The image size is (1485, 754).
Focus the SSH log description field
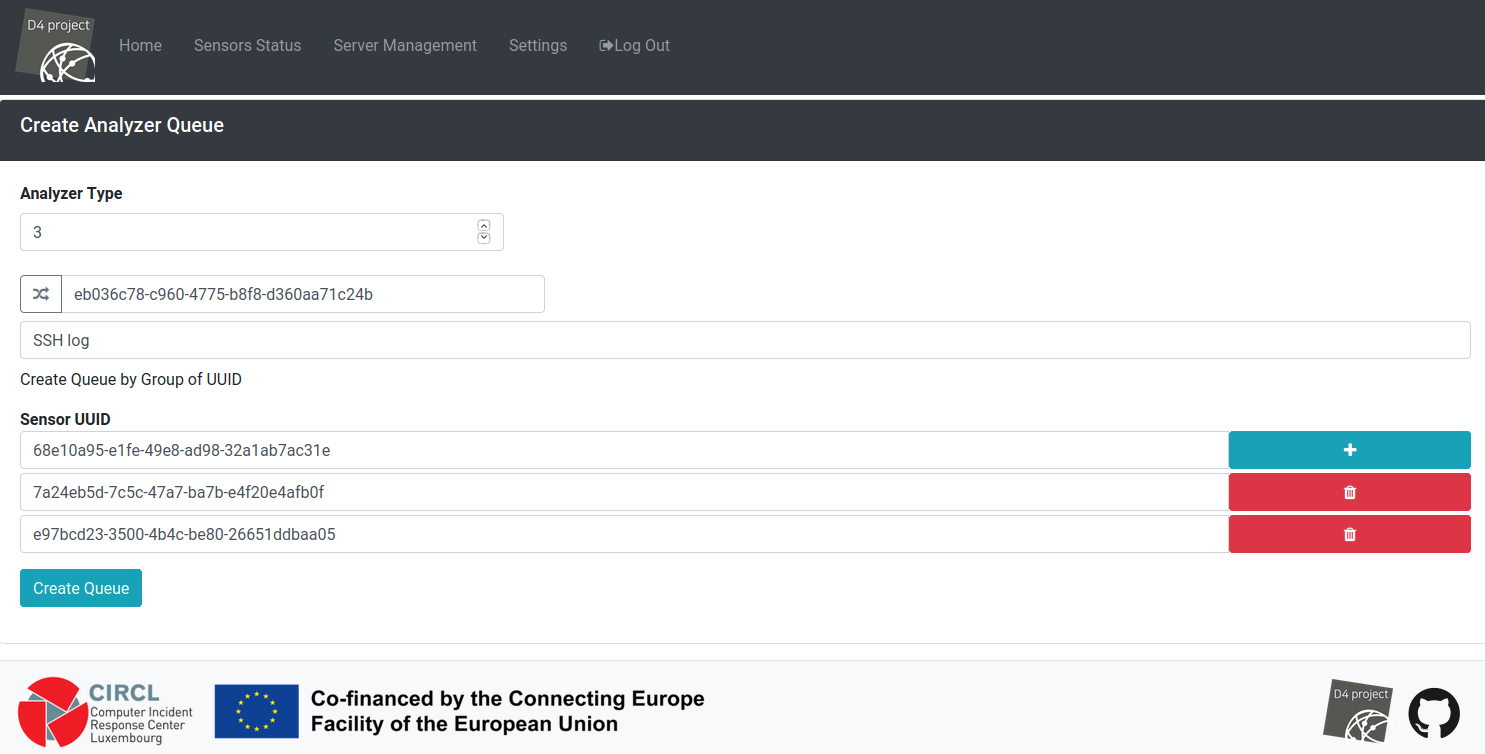point(745,340)
